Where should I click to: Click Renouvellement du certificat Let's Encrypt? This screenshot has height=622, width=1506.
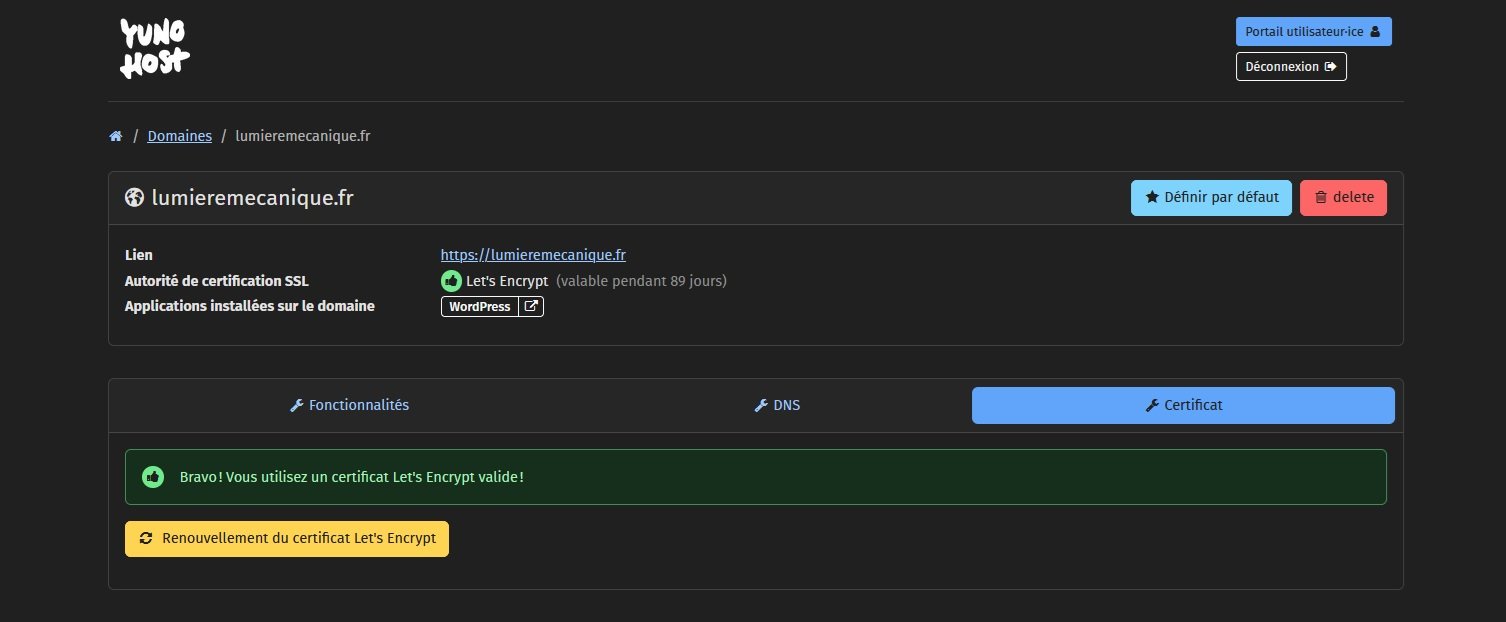tap(287, 538)
